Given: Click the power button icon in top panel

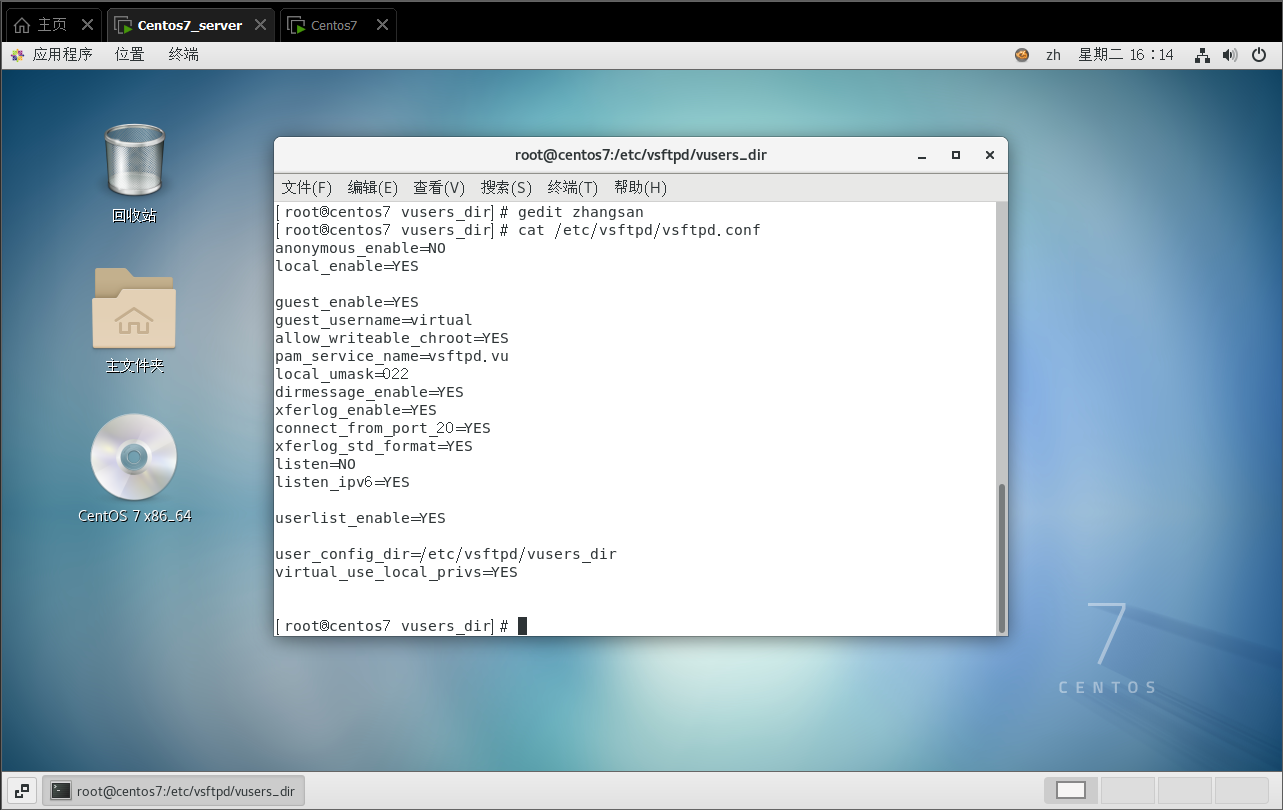Looking at the screenshot, I should coord(1259,55).
